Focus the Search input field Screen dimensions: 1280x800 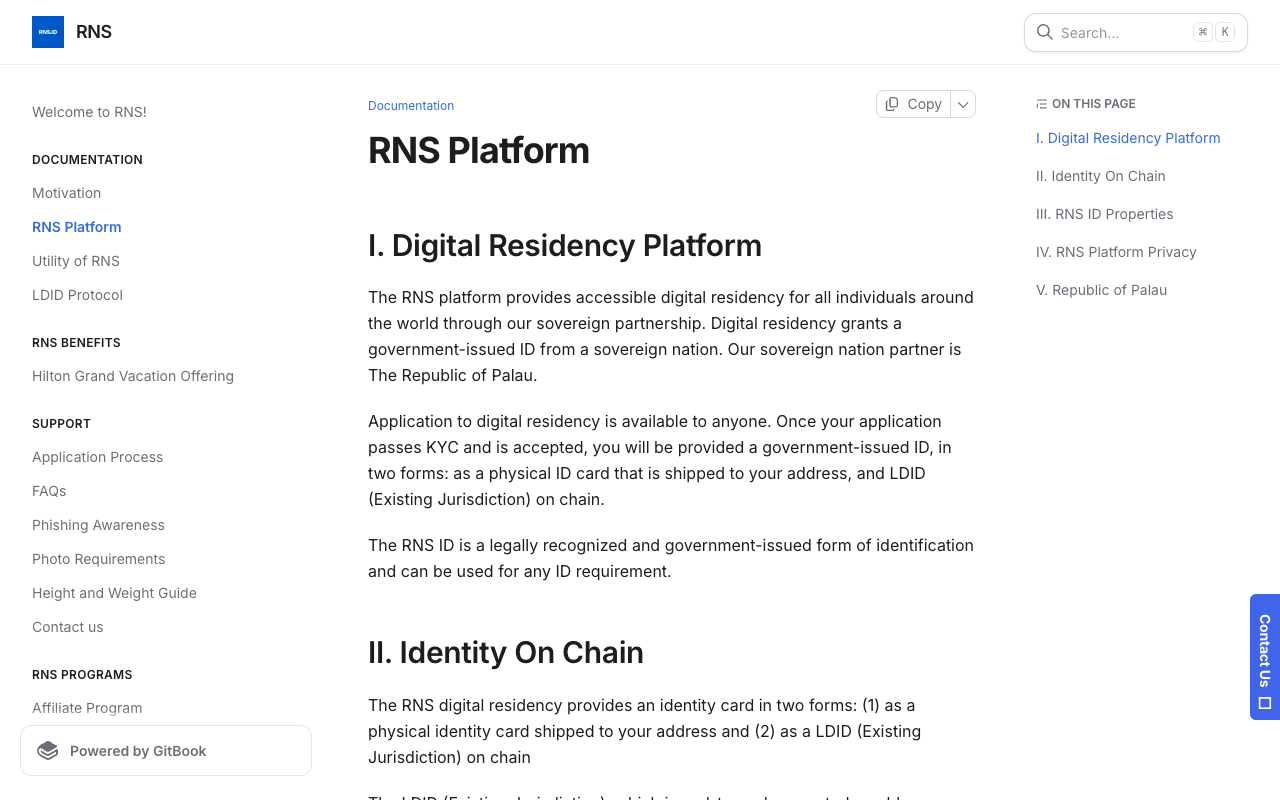tap(1136, 32)
